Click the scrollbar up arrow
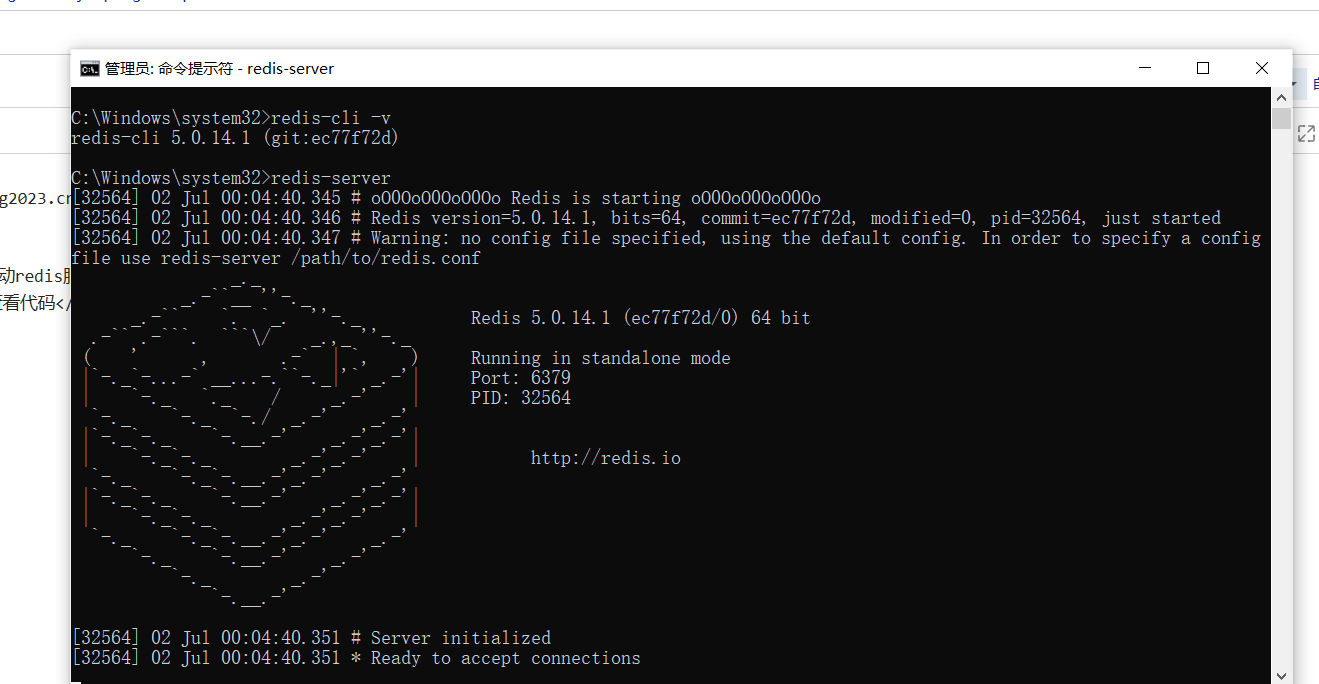 click(x=1281, y=97)
